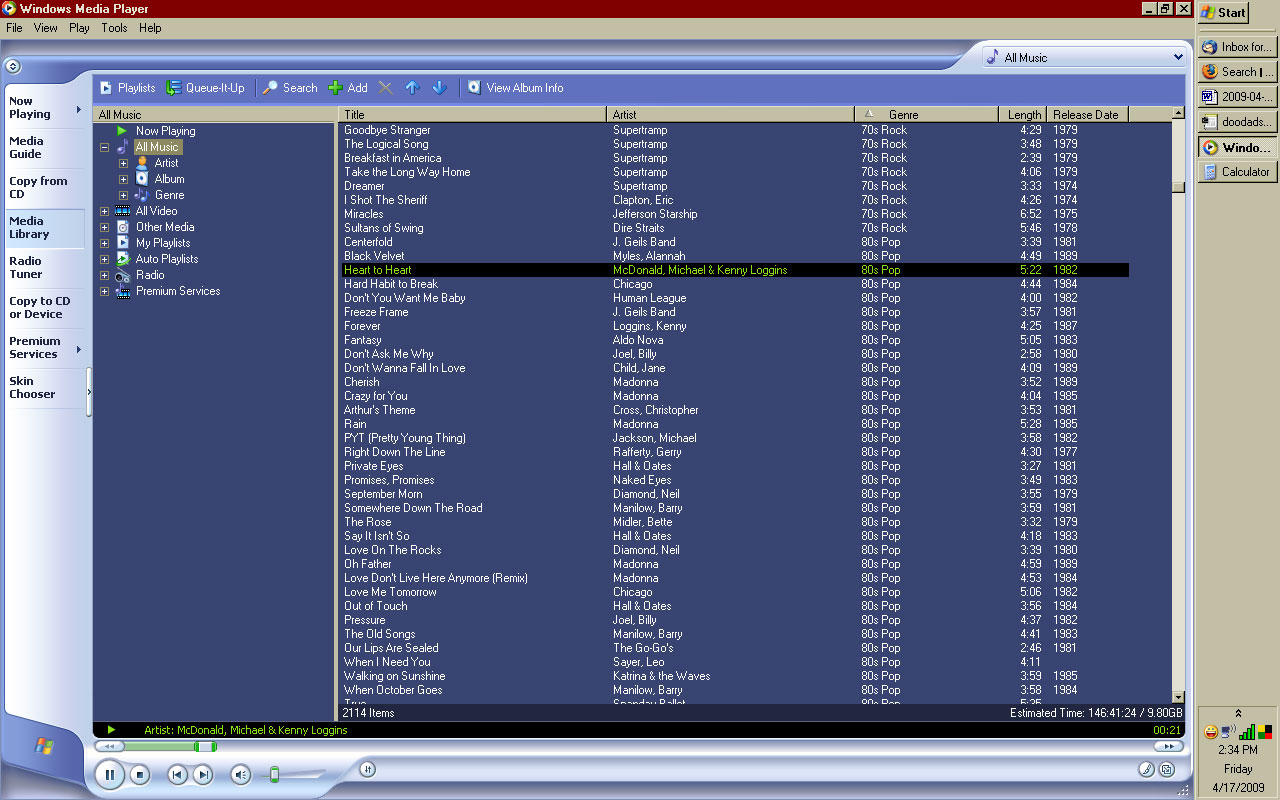Viewport: 1280px width, 800px height.
Task: Open the Radio Tuner tab
Action: click(44, 268)
